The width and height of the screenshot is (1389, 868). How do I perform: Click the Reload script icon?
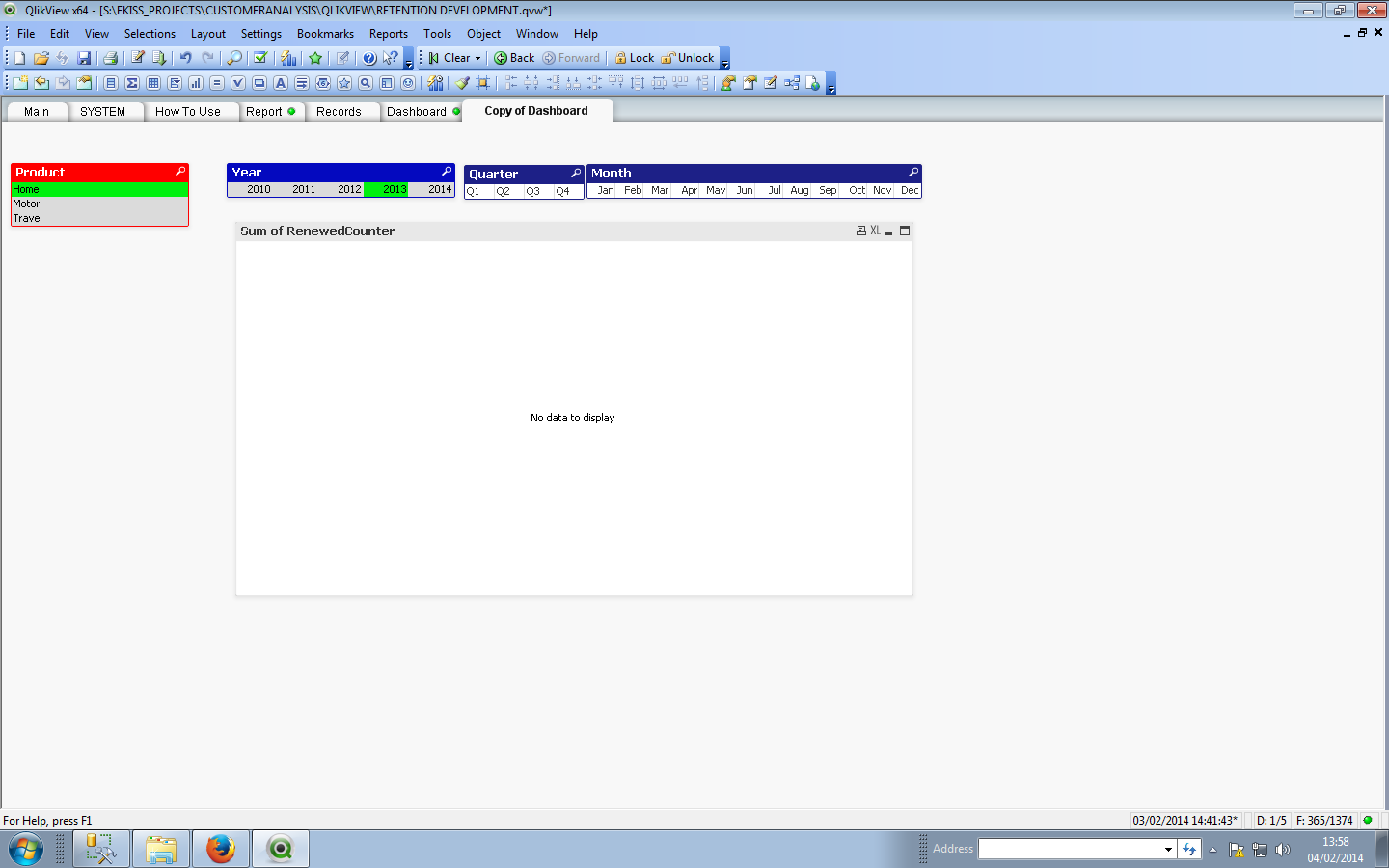click(x=159, y=58)
